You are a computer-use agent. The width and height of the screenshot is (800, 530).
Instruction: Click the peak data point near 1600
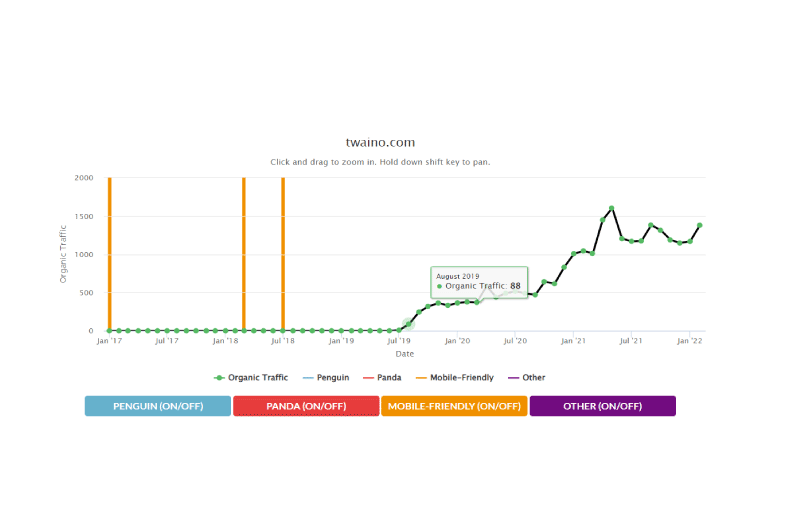[x=612, y=208]
